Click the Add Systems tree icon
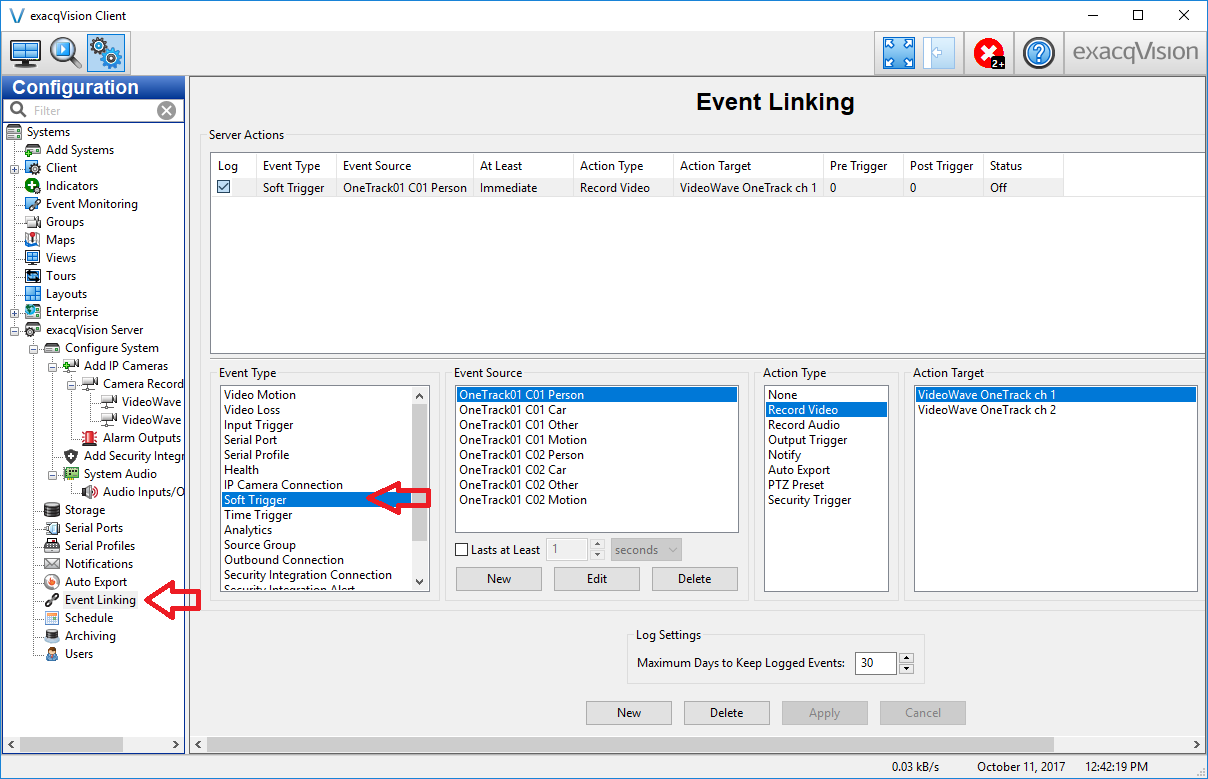The width and height of the screenshot is (1208, 779). click(34, 150)
